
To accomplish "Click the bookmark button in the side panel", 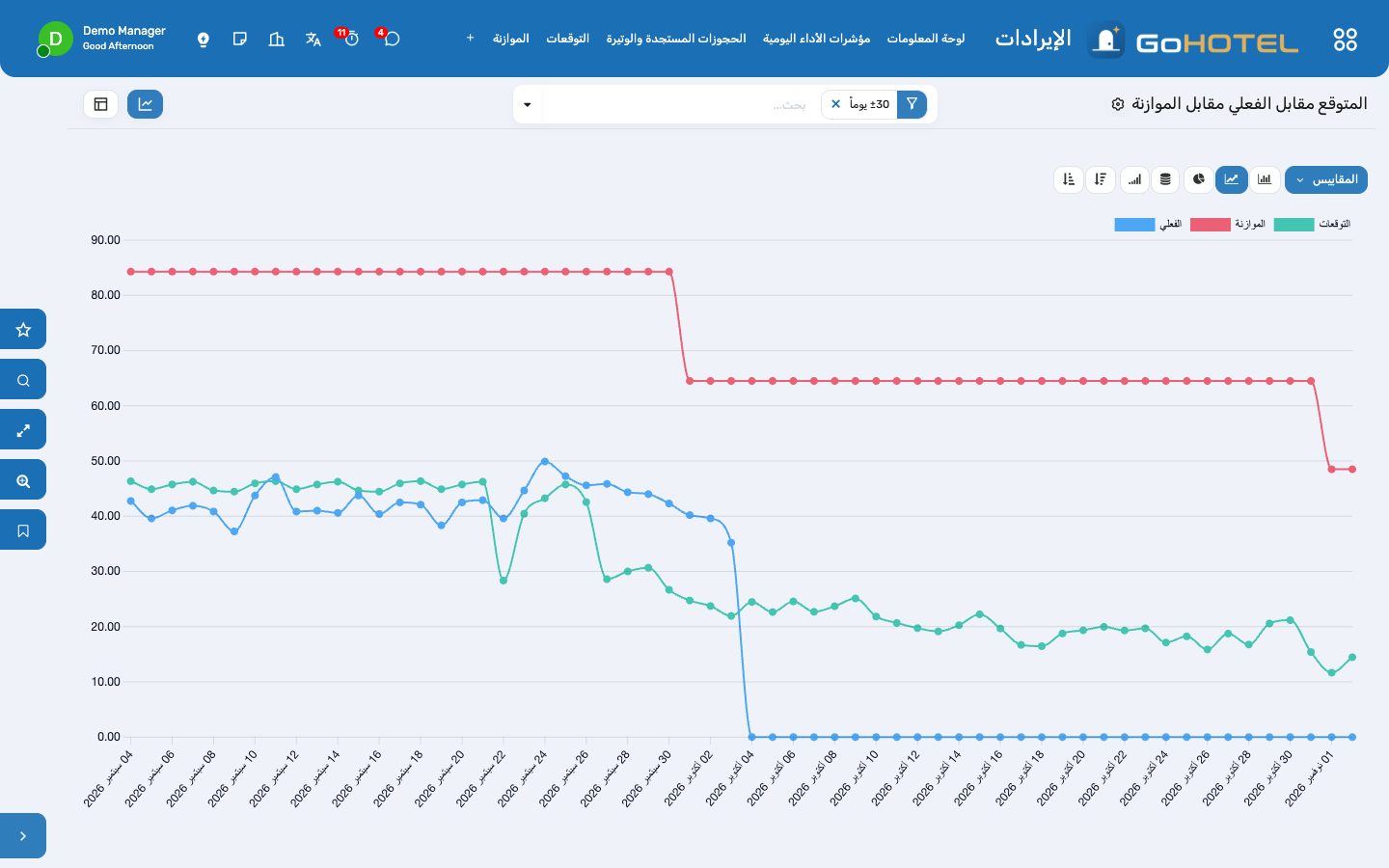I will click(x=23, y=530).
